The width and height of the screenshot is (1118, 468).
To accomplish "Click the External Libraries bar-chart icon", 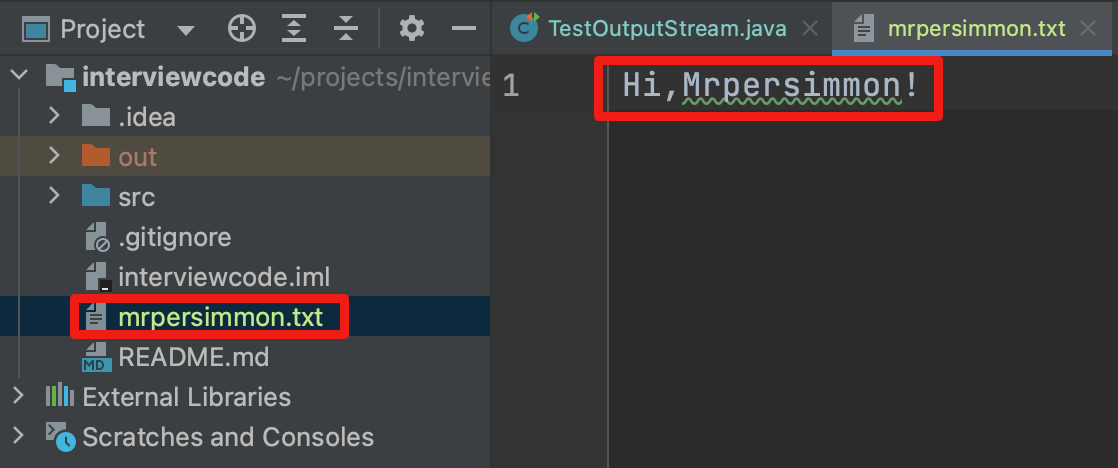I will [x=61, y=396].
